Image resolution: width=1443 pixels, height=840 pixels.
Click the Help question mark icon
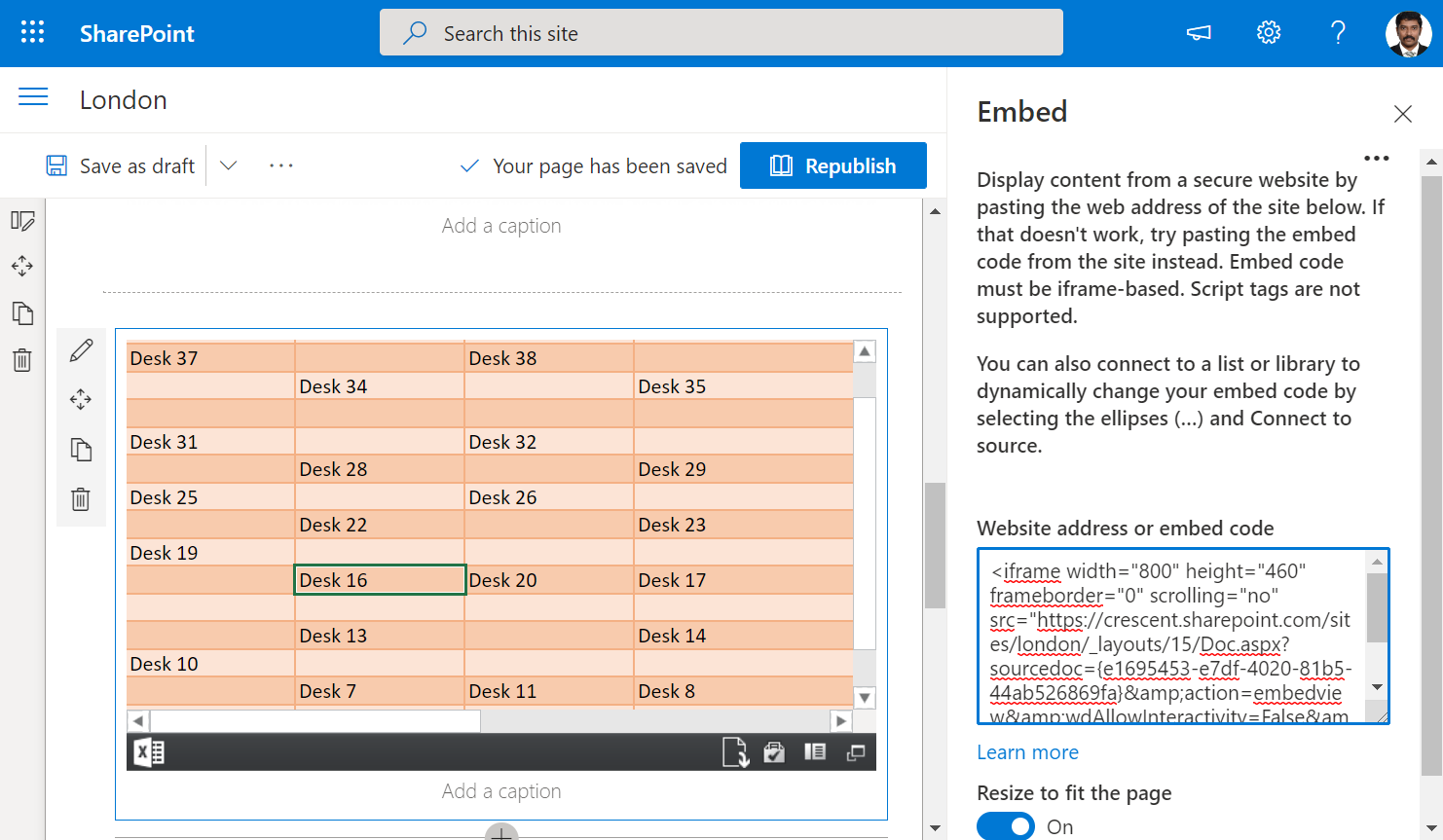pos(1338,32)
